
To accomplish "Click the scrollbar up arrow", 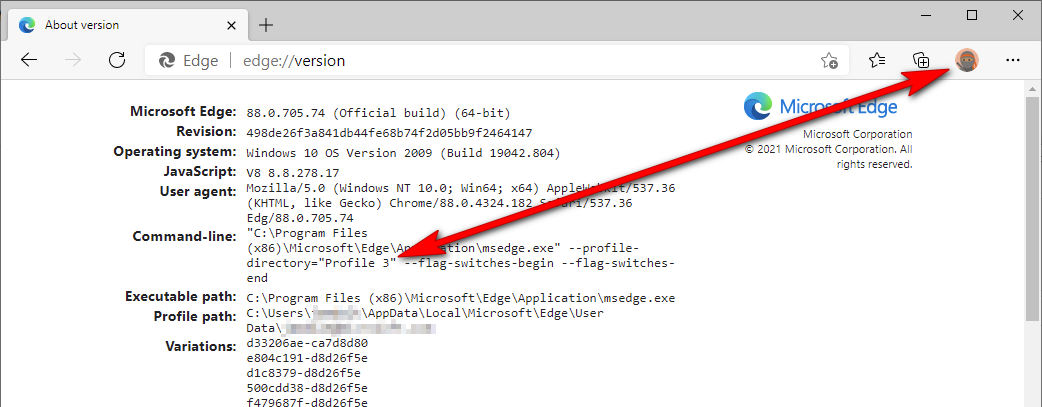I will [x=1031, y=88].
